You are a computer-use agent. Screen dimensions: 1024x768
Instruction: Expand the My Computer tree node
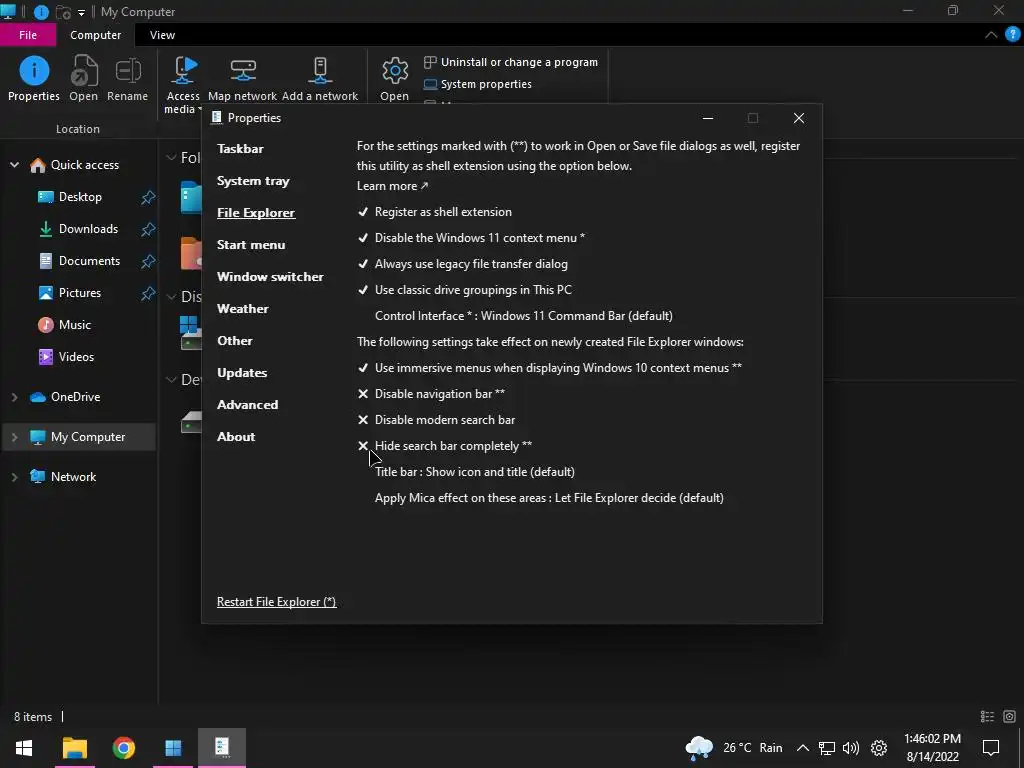pos(14,436)
